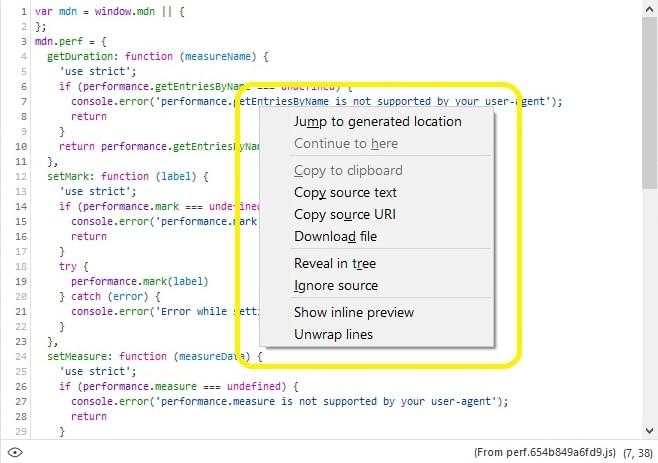Click 'Copy to clipboard' menu item
The image size is (658, 463).
point(348,170)
